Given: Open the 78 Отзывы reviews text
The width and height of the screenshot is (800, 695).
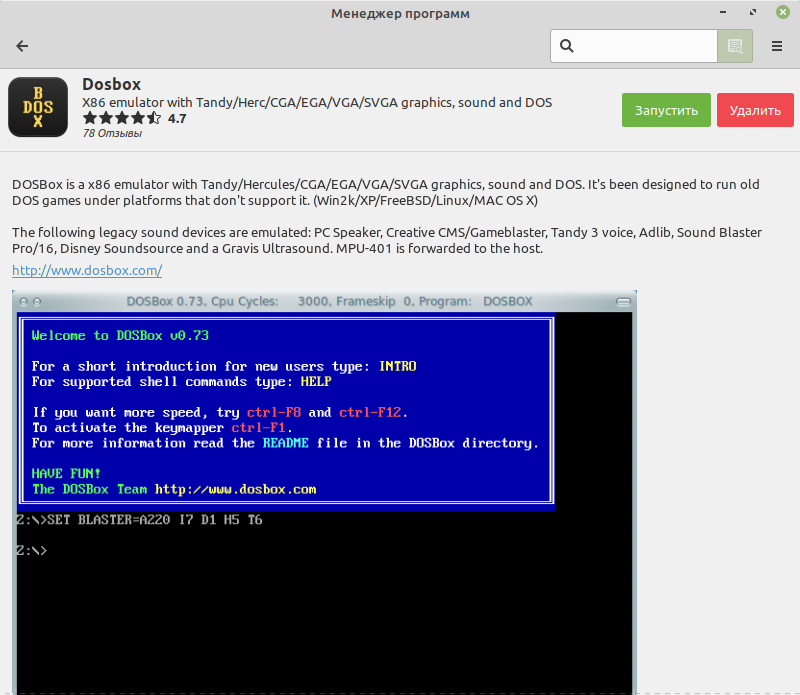Looking at the screenshot, I should point(112,133).
